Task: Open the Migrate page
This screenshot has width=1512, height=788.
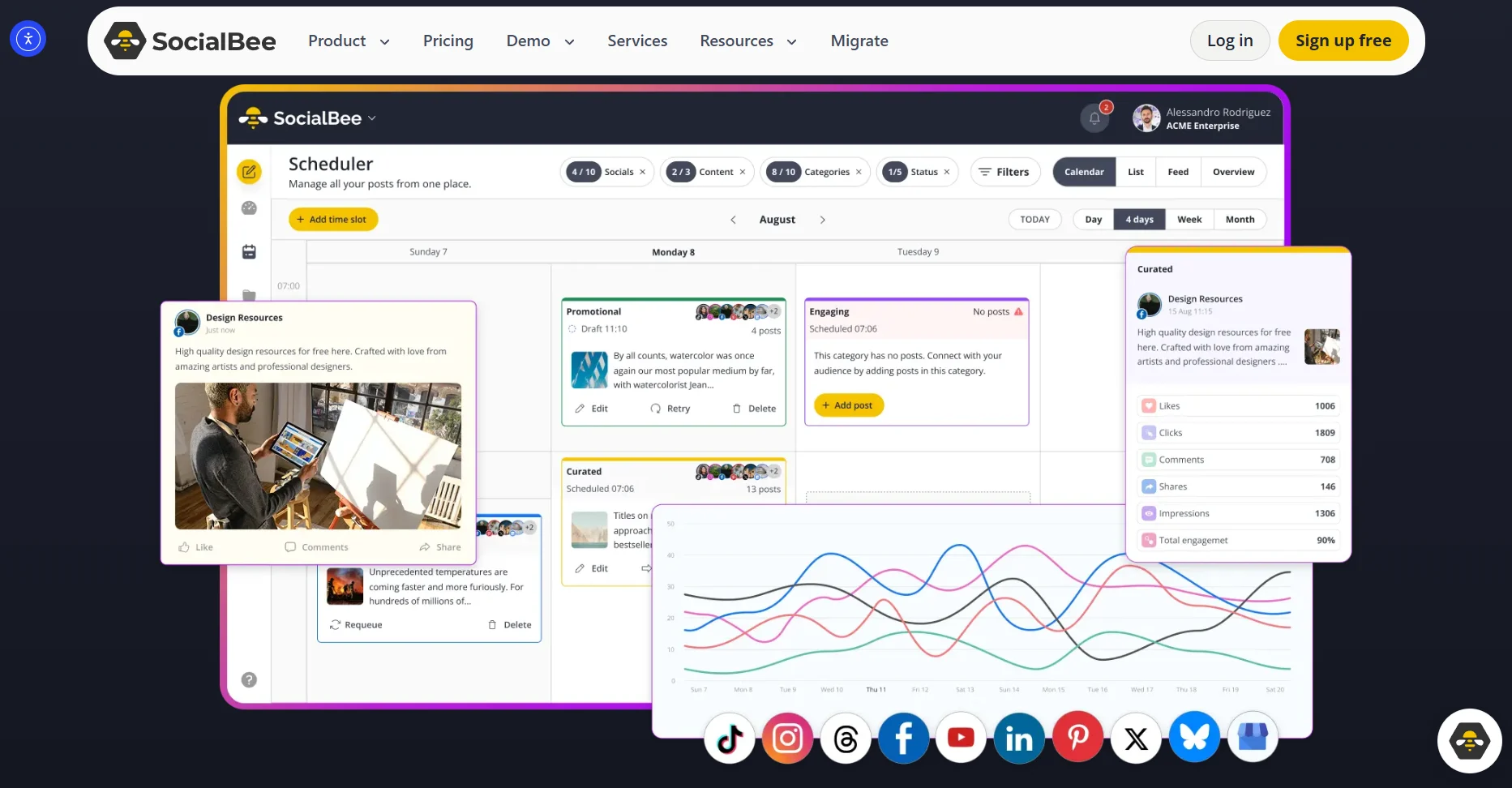Action: pos(859,41)
